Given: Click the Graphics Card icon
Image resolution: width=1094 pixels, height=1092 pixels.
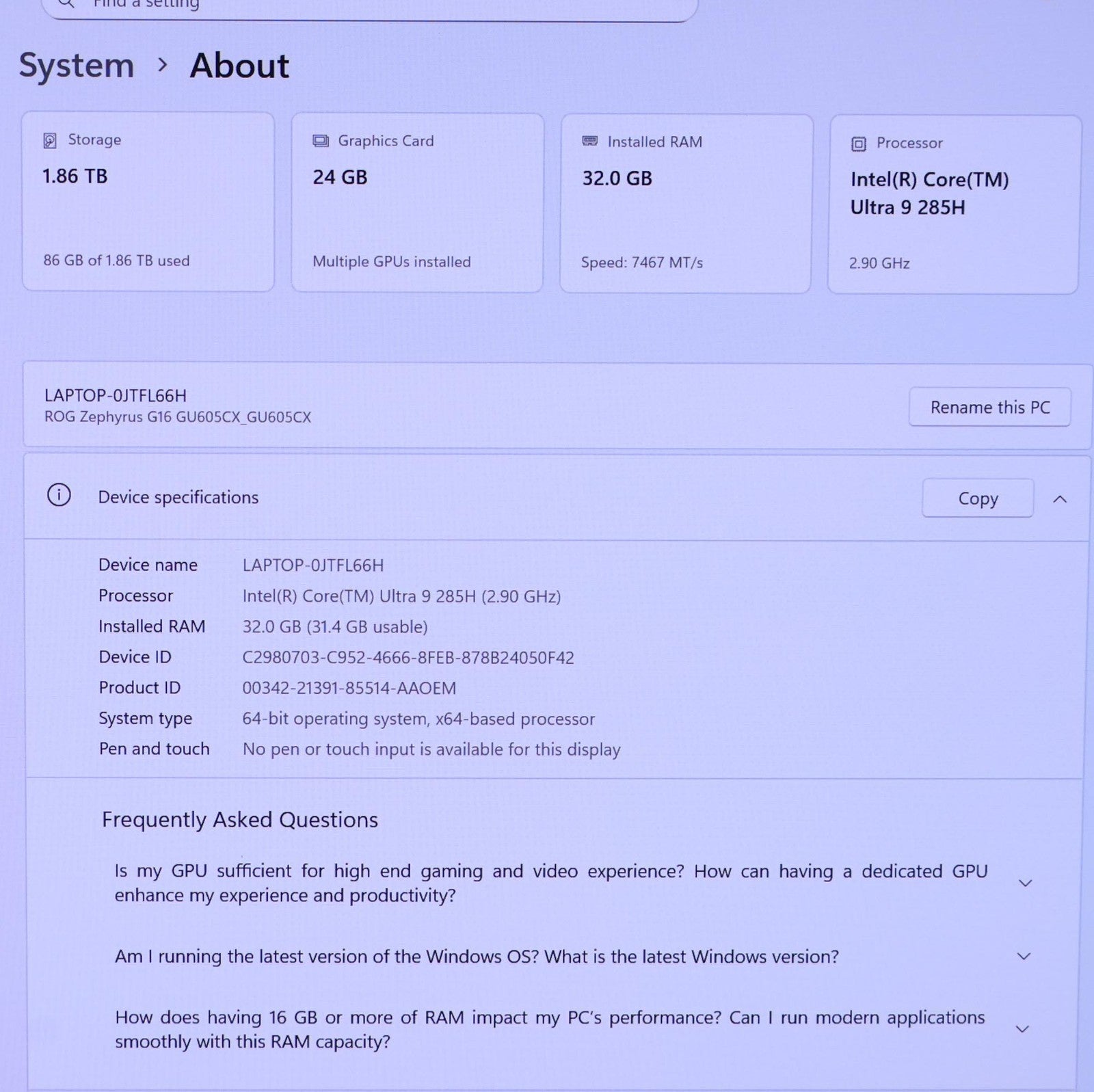Looking at the screenshot, I should [320, 141].
